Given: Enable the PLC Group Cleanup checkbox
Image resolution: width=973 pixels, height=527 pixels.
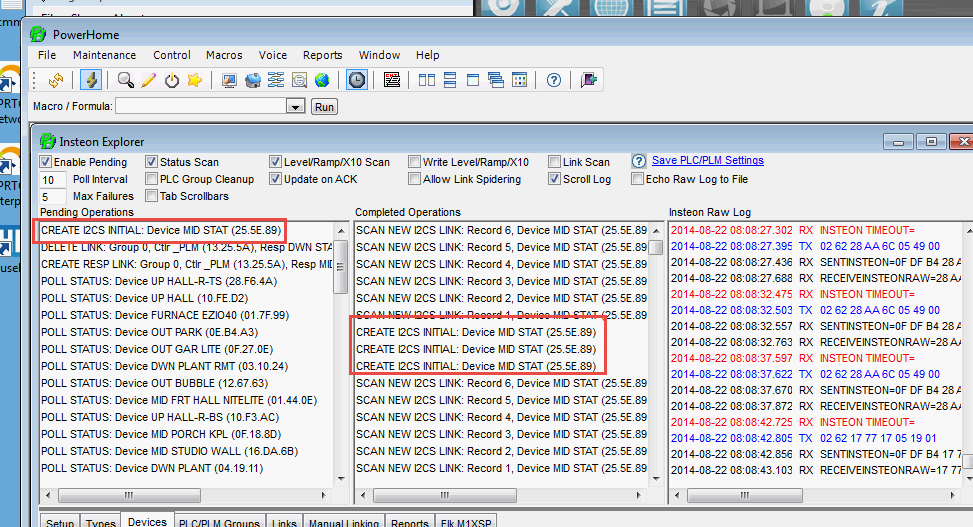Looking at the screenshot, I should [151, 179].
